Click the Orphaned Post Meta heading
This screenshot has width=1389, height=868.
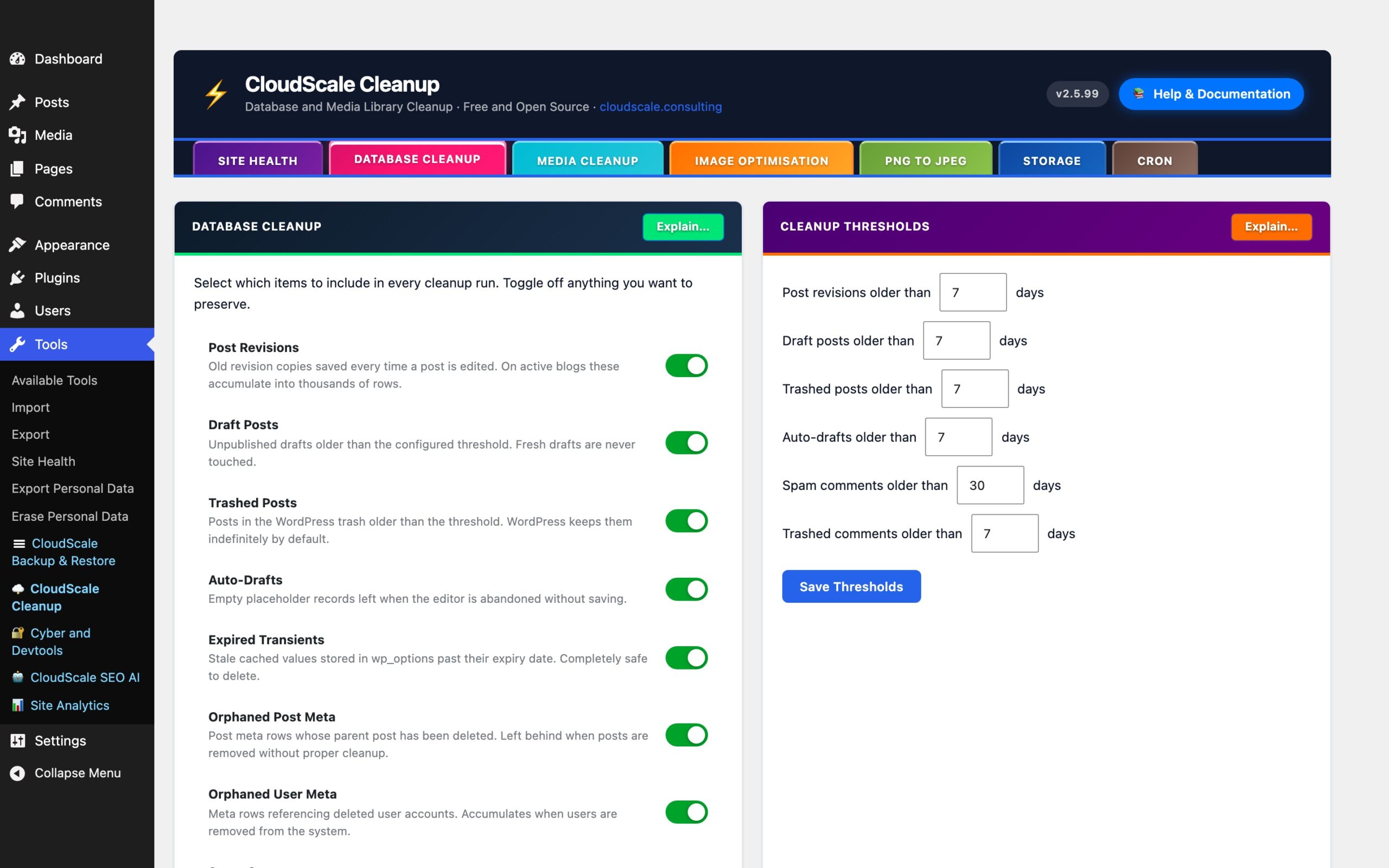coord(272,717)
